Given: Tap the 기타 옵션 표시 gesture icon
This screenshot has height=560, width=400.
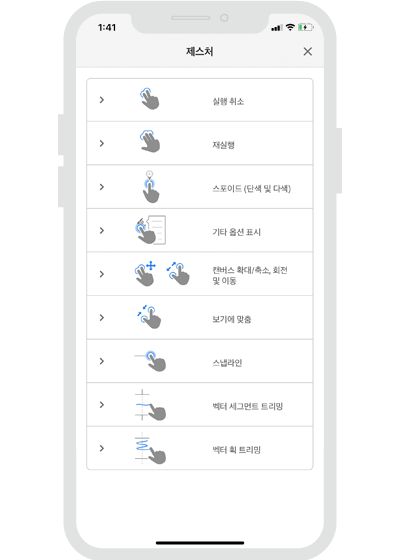Looking at the screenshot, I should click(x=150, y=230).
